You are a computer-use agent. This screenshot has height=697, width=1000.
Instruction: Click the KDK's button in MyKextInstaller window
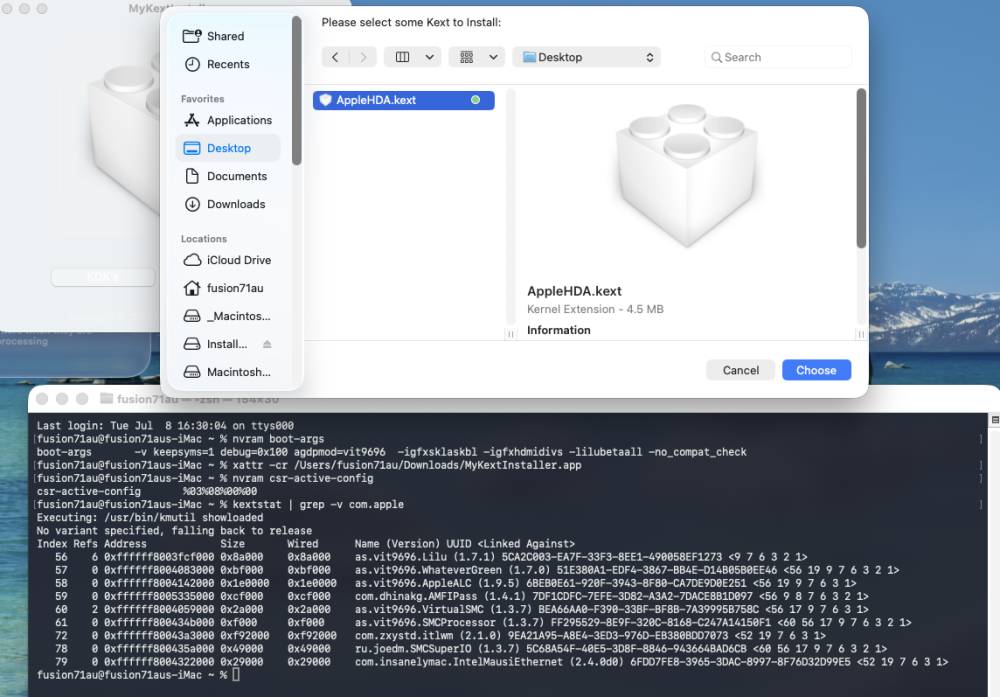[103, 277]
